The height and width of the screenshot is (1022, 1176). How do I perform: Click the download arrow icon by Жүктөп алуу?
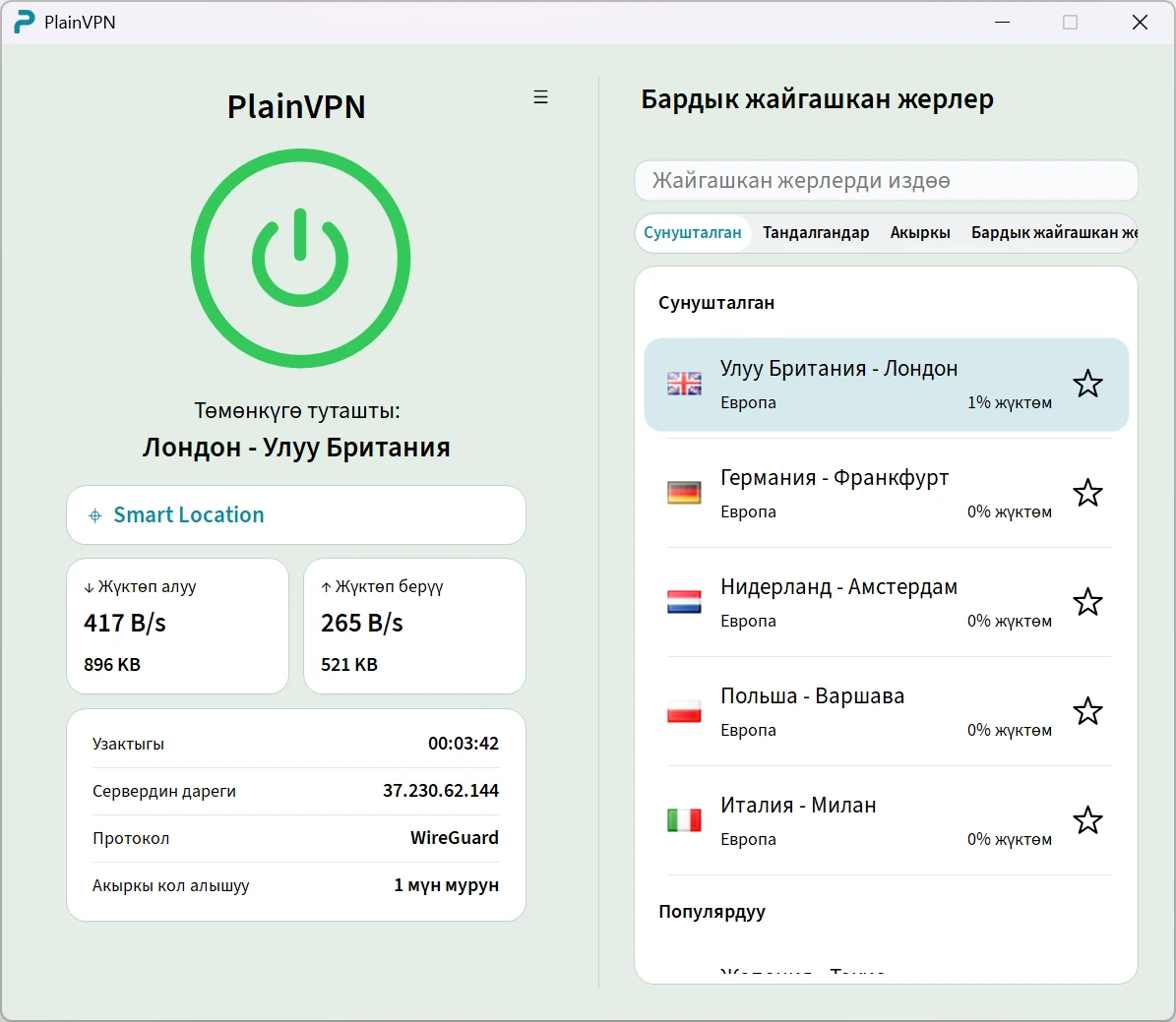coord(89,588)
